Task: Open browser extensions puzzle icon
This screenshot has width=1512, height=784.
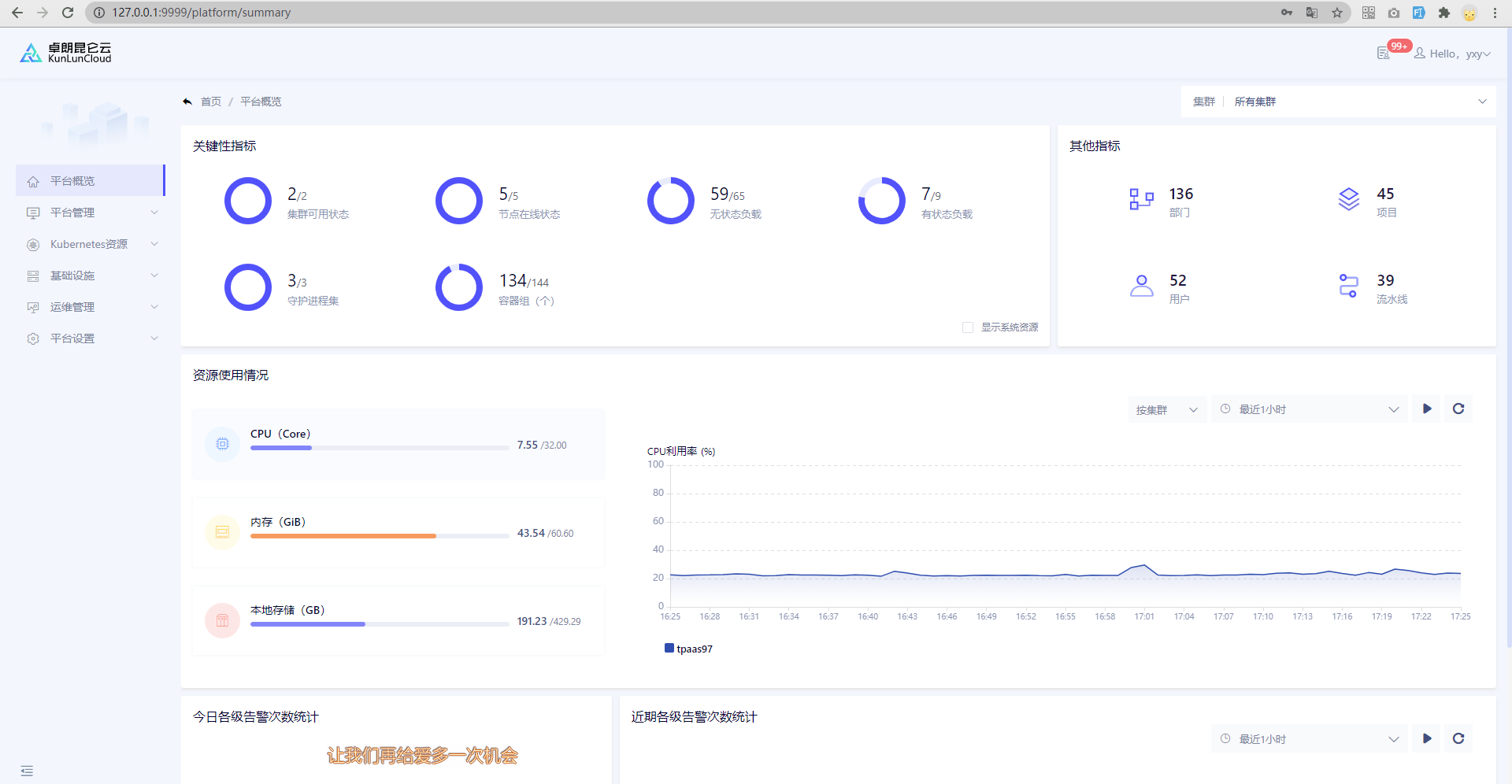Action: coord(1444,13)
